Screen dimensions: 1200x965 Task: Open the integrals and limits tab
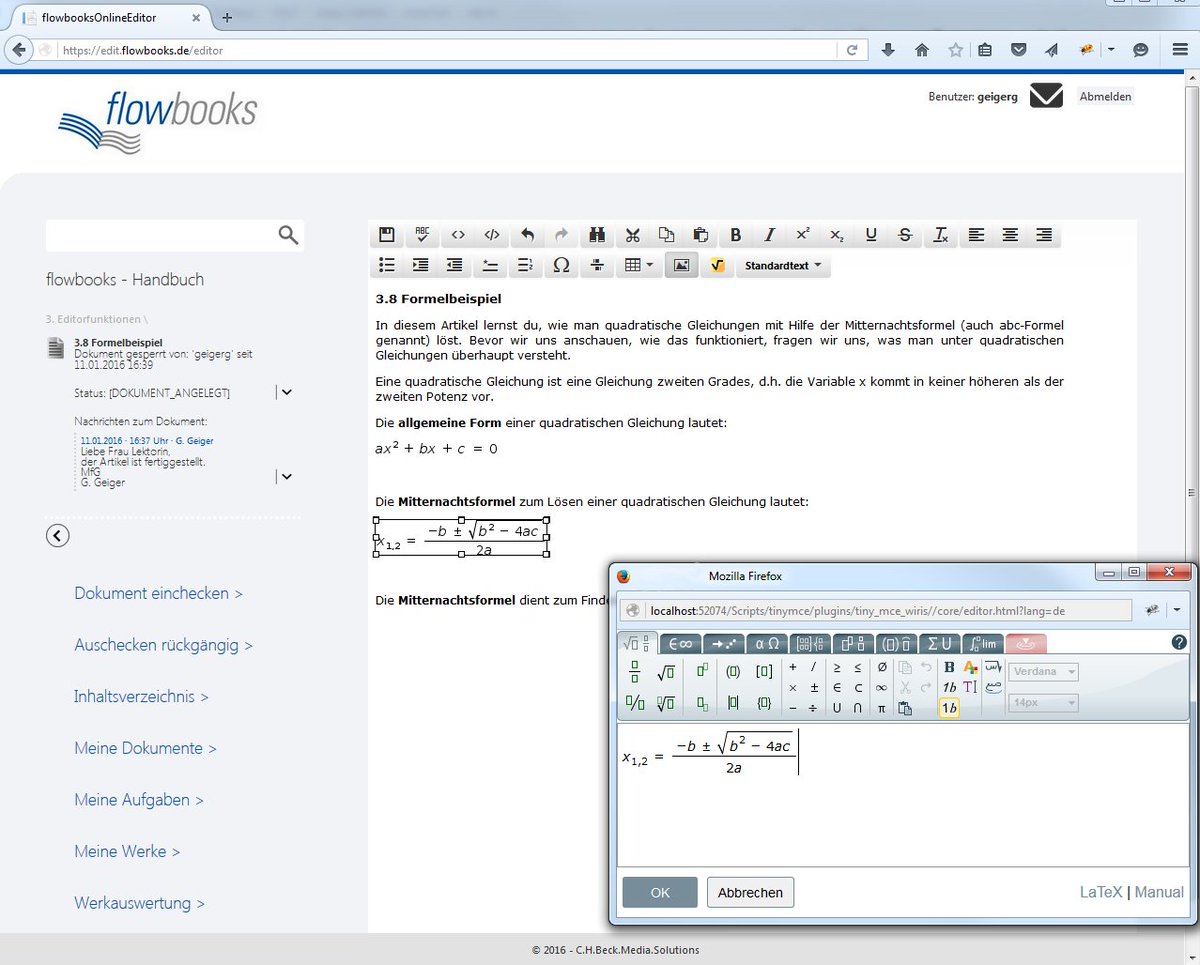[983, 643]
